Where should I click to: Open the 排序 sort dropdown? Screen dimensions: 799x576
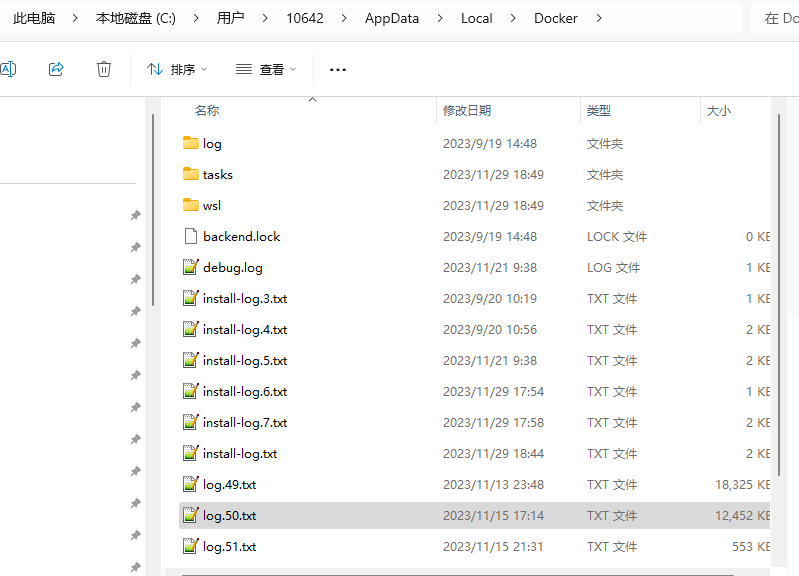tap(177, 69)
